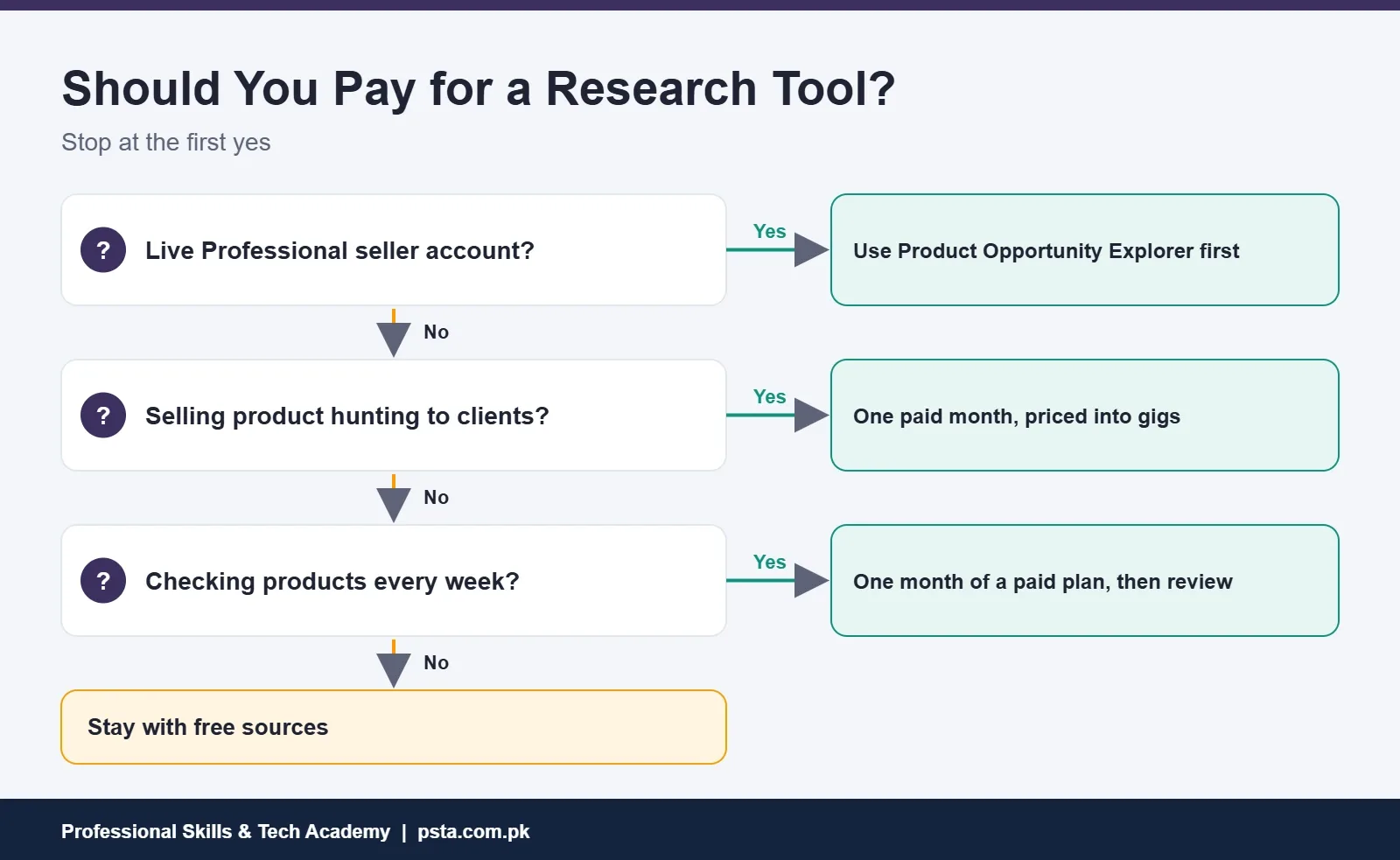Viewport: 1400px width, 860px height.
Task: Click the question mark icon beside Selling product hunting
Action: tap(103, 416)
